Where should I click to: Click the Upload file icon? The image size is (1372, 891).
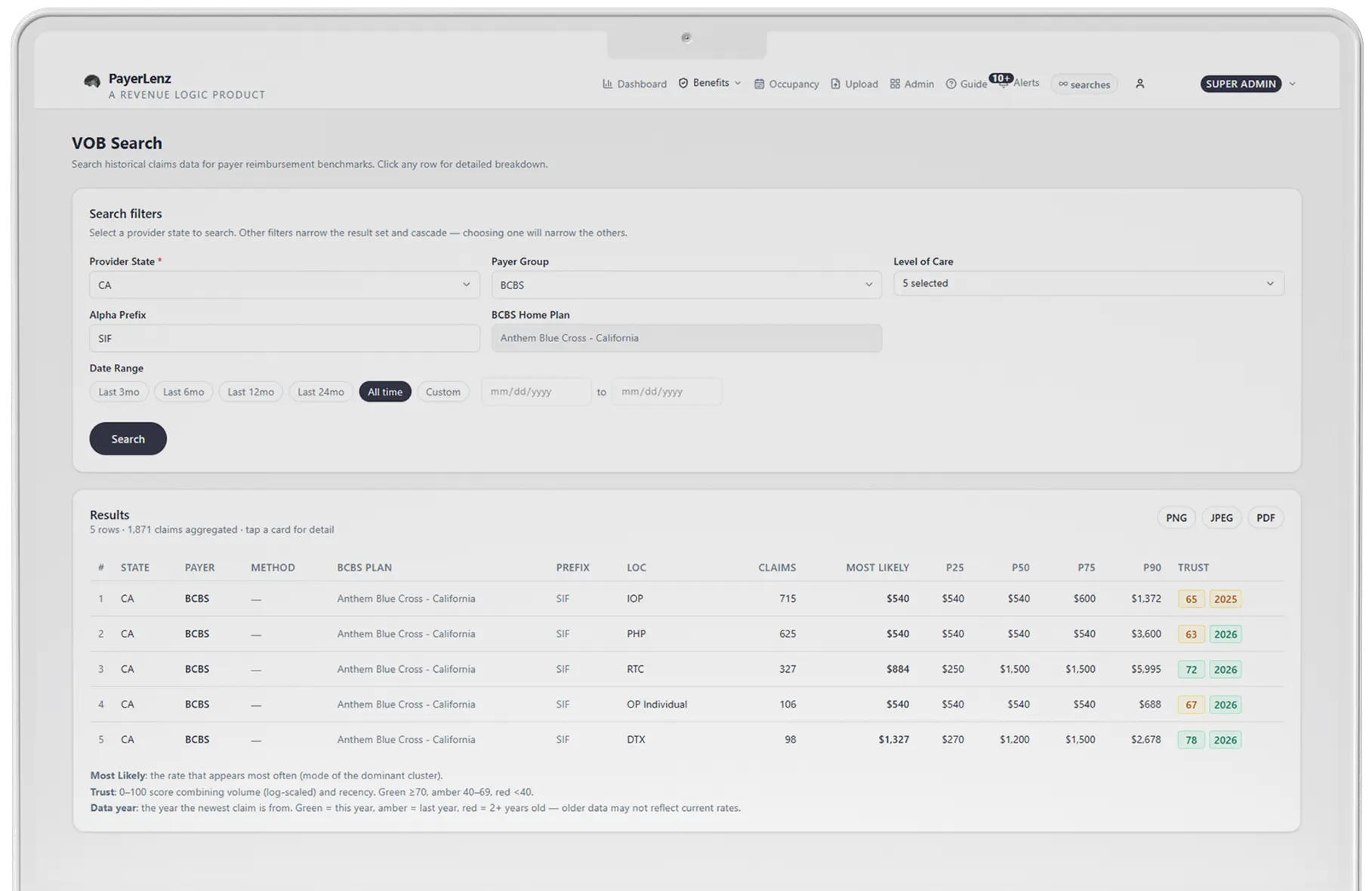click(x=835, y=84)
